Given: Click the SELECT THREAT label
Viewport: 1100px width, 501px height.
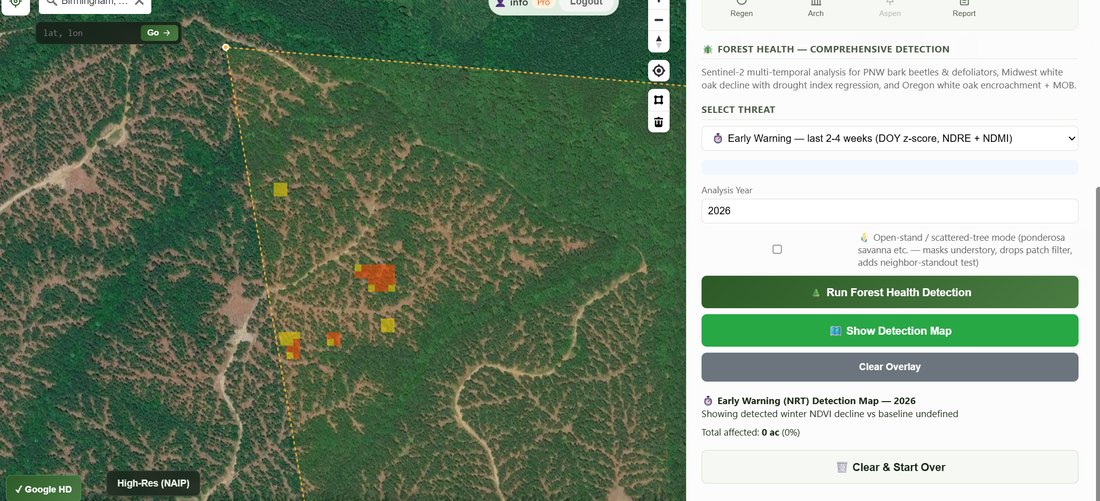Looking at the screenshot, I should tap(738, 109).
